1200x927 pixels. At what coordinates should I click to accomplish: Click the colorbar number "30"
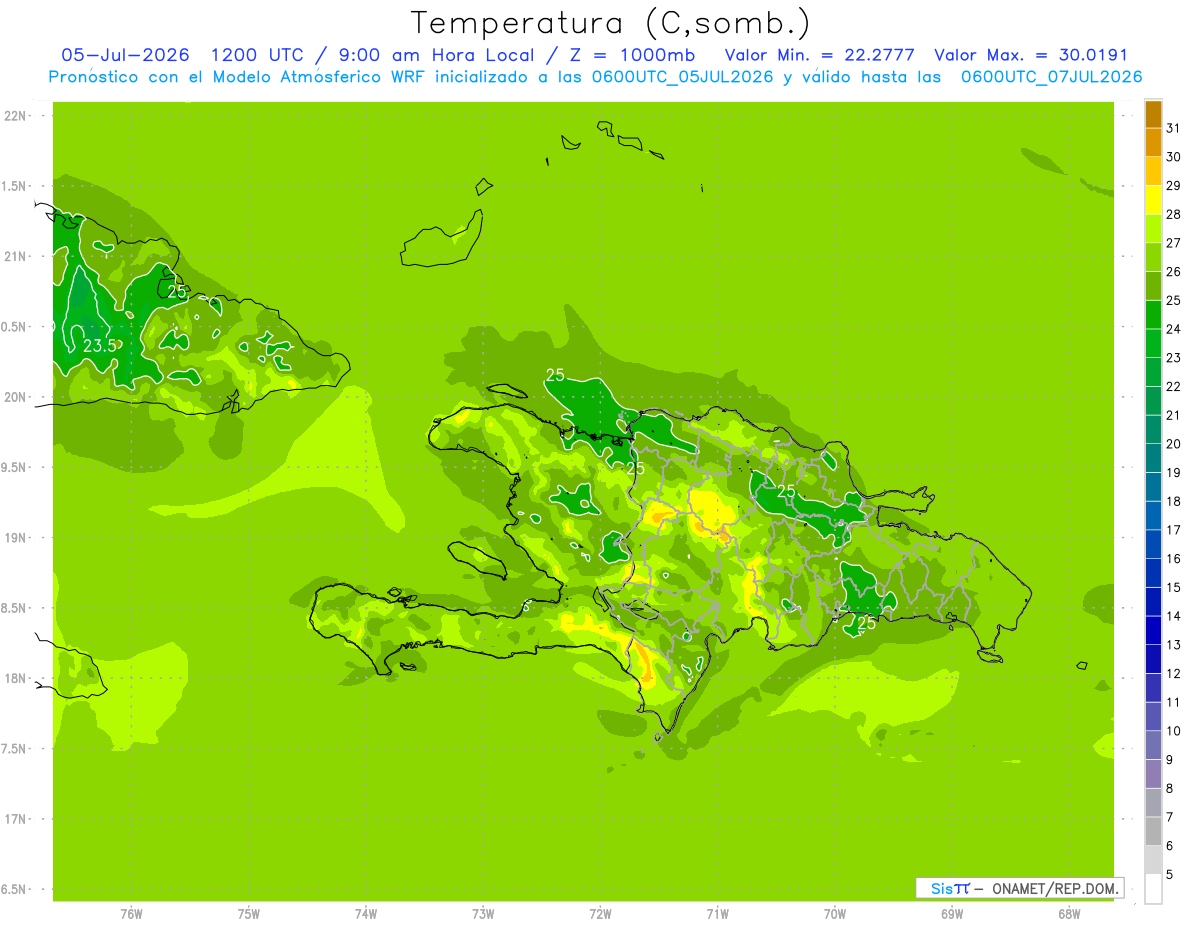tap(1173, 156)
